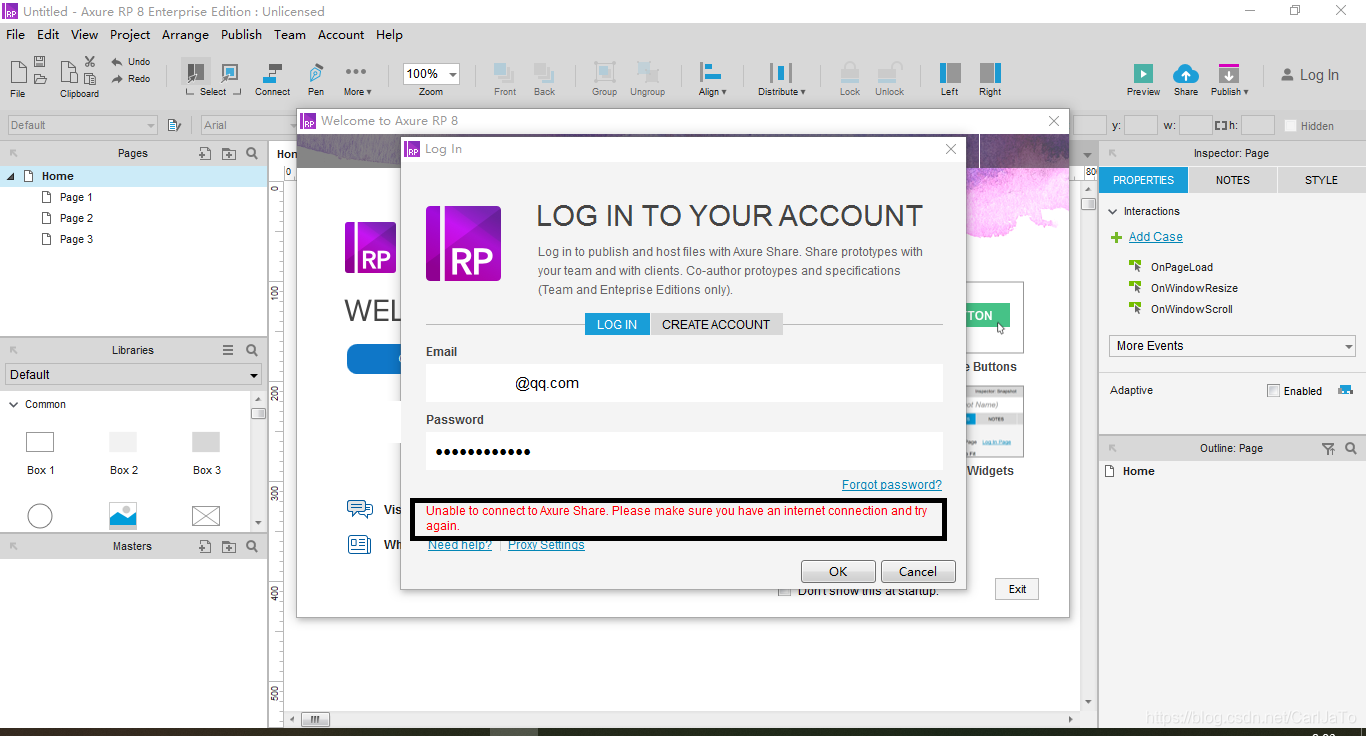Pick the Box 1 widget thumbnail
Screen dimensions: 1366x736
tap(40, 442)
